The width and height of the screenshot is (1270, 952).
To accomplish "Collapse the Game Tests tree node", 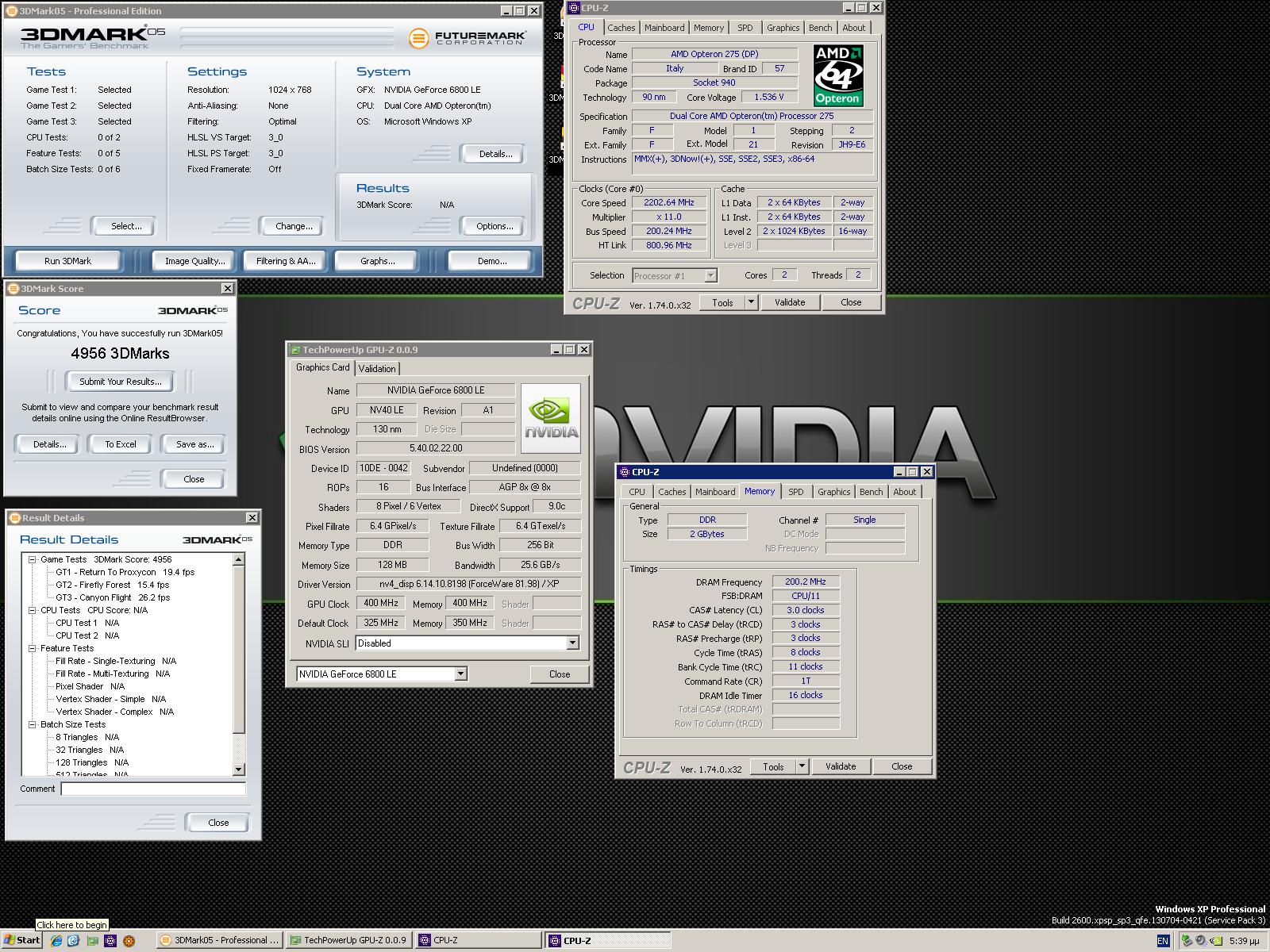I will pyautogui.click(x=33, y=559).
